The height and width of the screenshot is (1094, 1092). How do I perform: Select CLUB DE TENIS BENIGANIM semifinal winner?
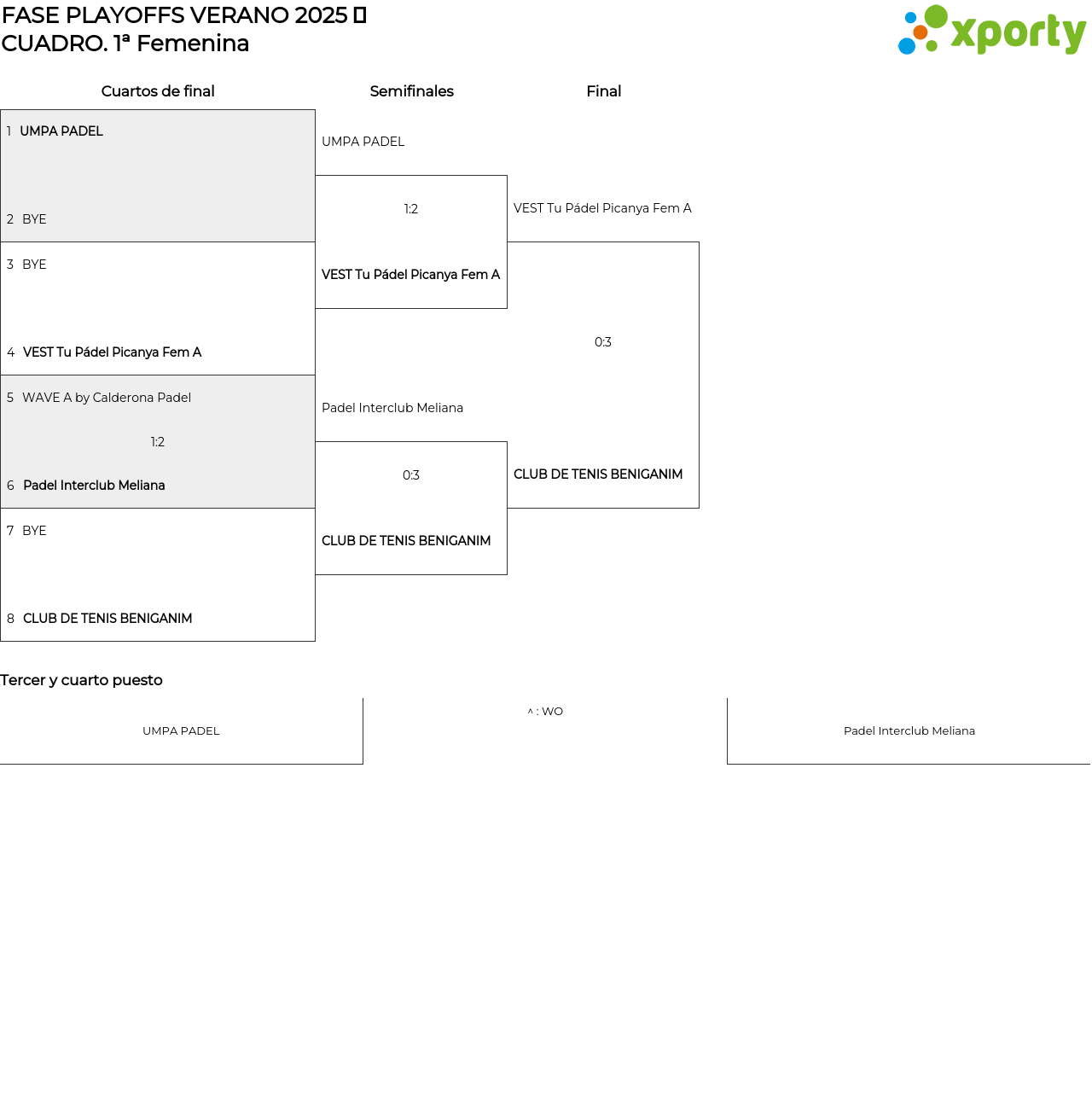tap(406, 541)
